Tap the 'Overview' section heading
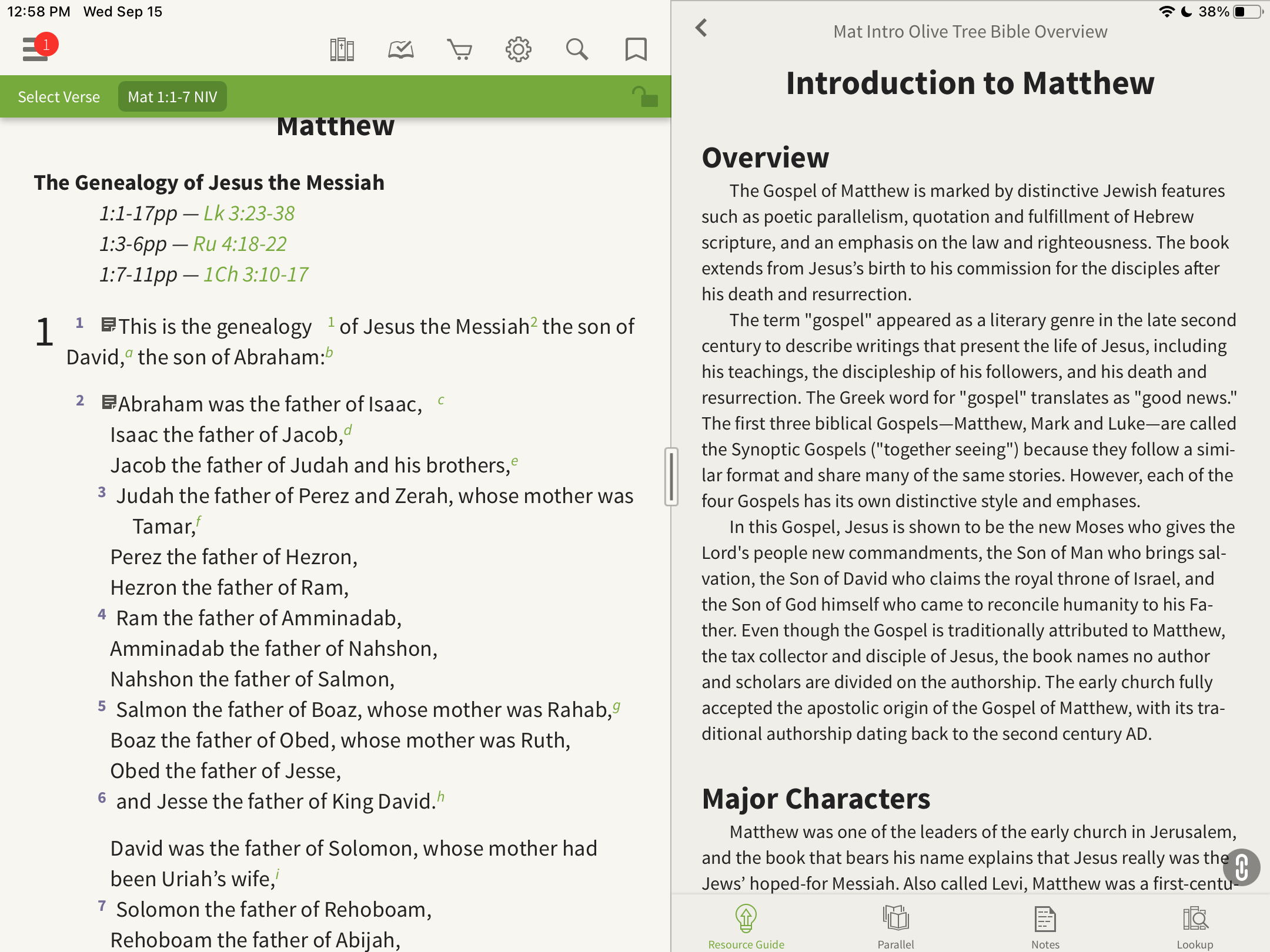This screenshot has width=1270, height=952. point(765,157)
